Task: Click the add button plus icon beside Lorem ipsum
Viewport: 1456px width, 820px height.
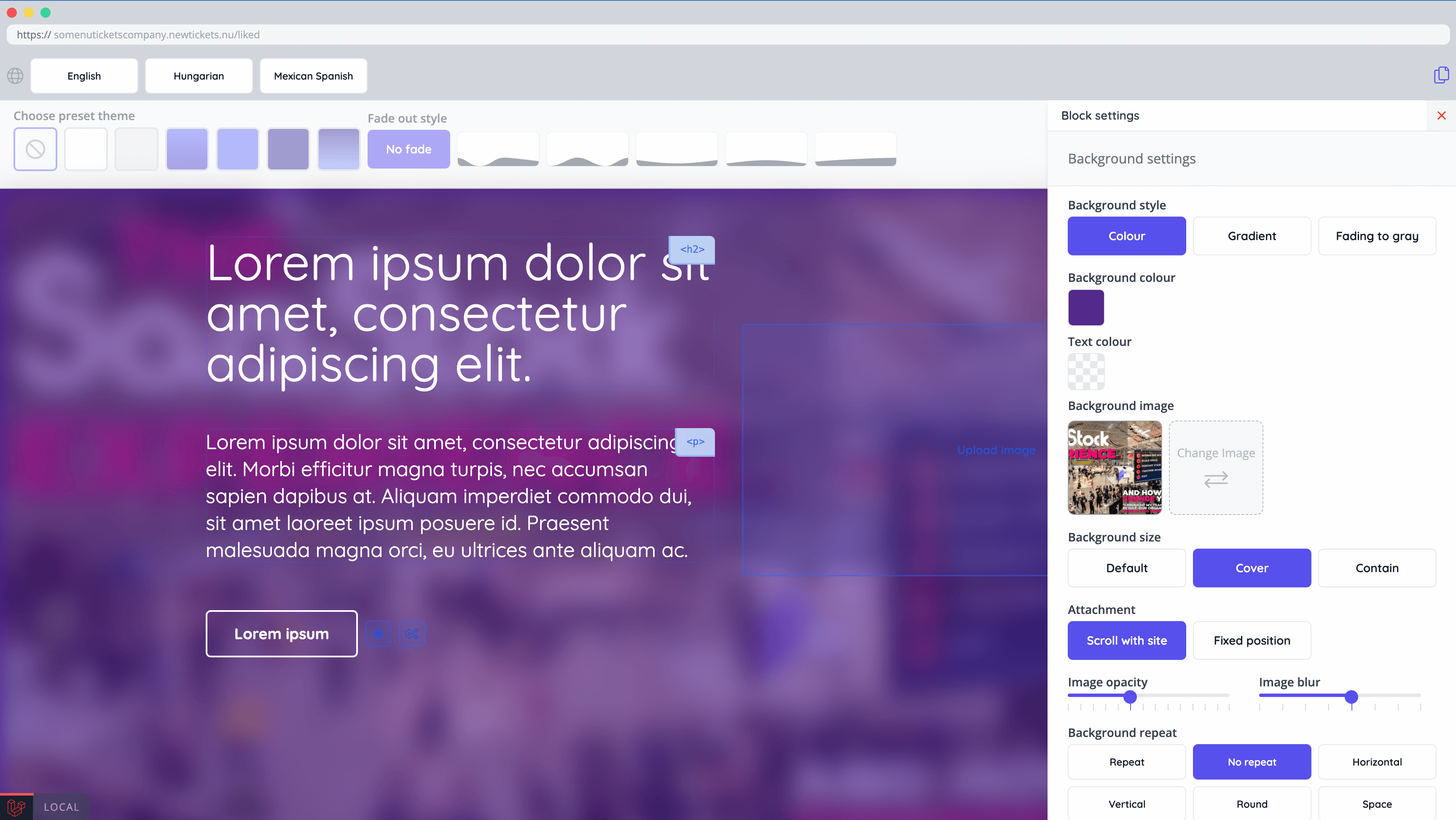Action: [x=378, y=633]
